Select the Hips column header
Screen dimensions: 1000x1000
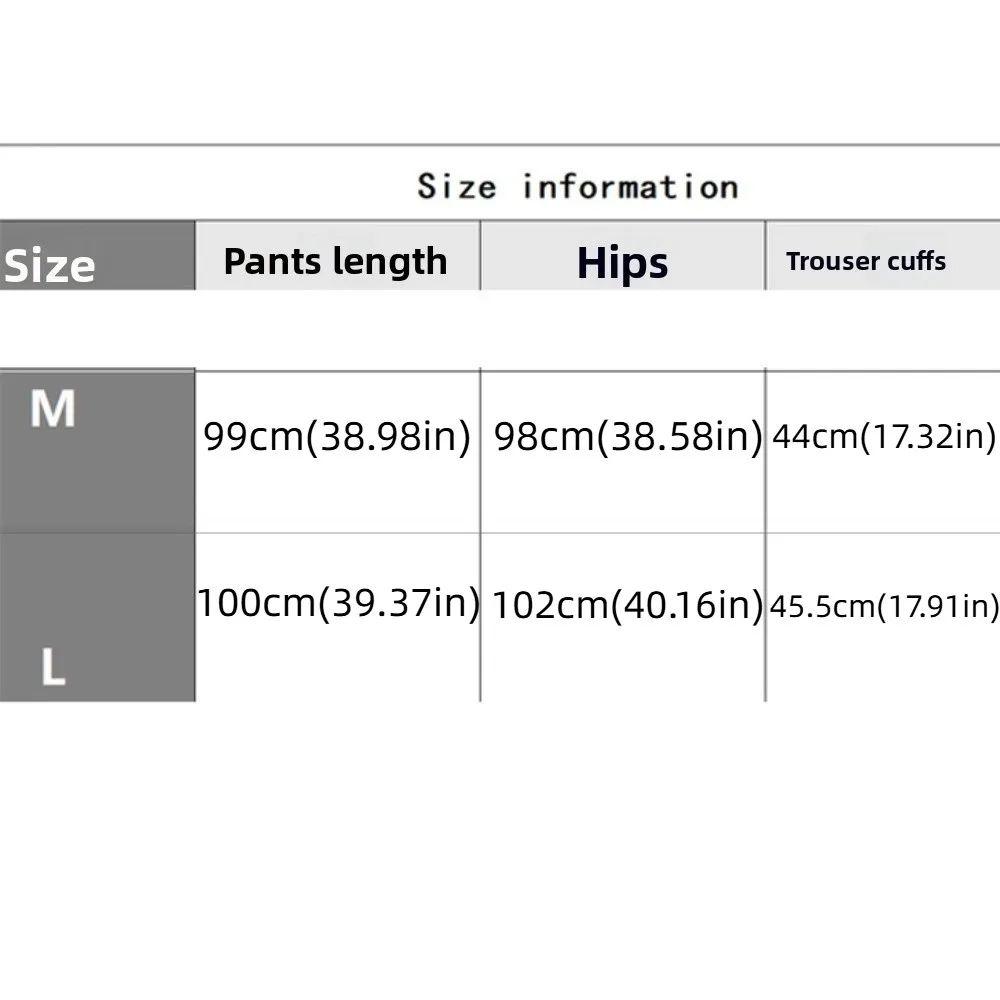point(622,262)
